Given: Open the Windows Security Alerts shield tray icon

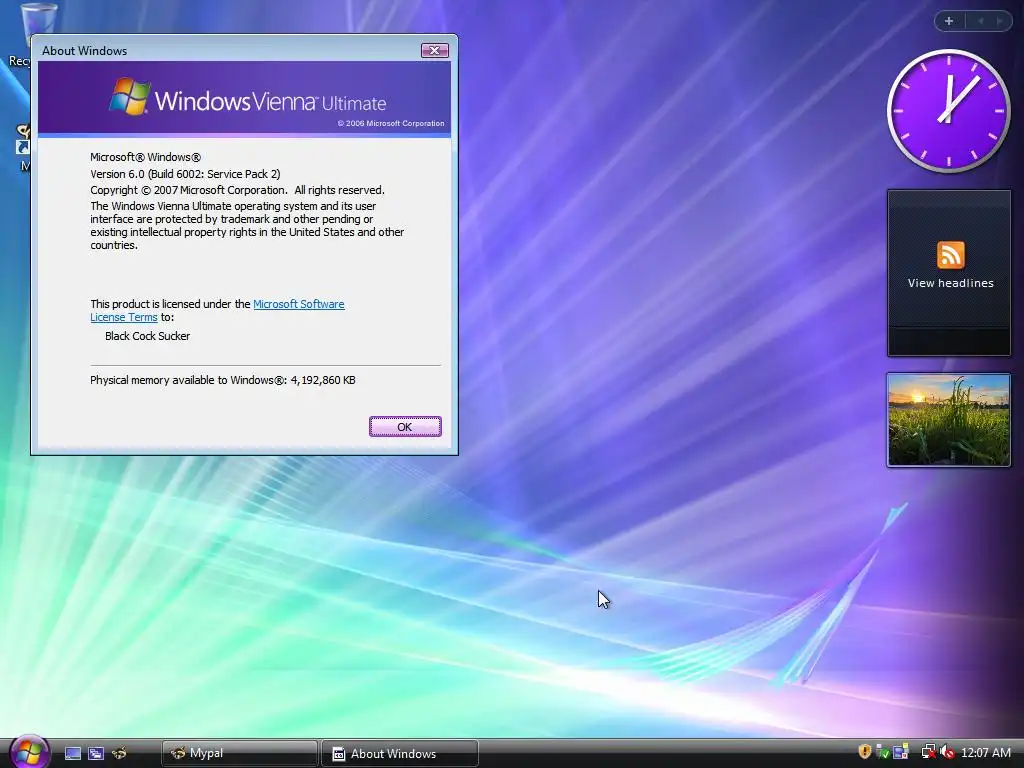Looking at the screenshot, I should click(x=865, y=752).
